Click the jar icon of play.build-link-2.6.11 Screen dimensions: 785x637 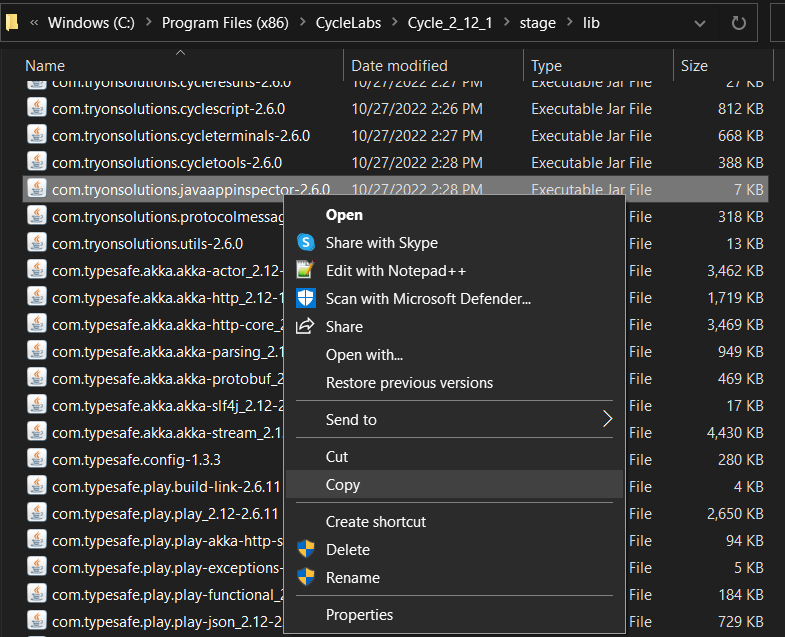37,486
